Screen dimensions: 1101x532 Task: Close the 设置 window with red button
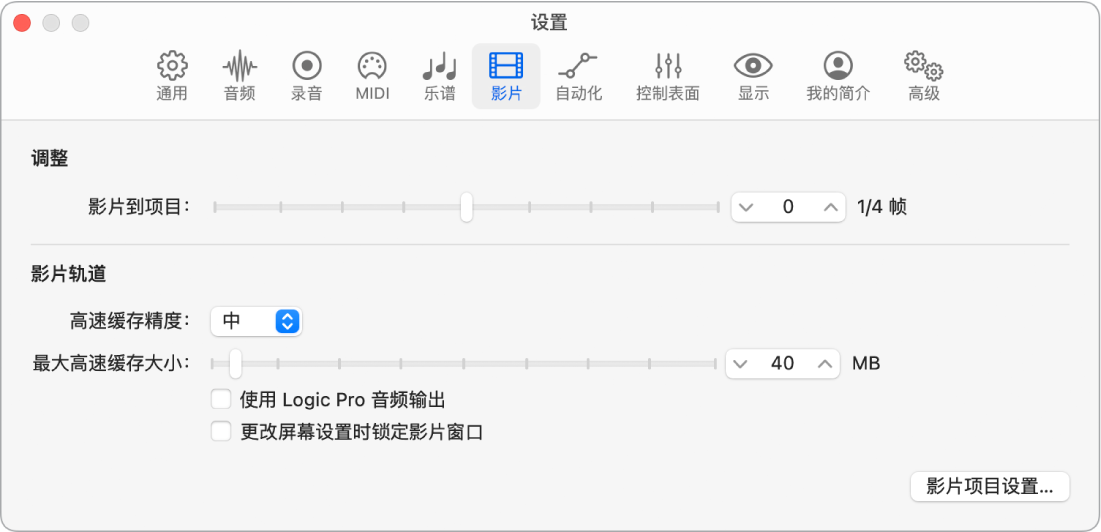click(x=22, y=22)
